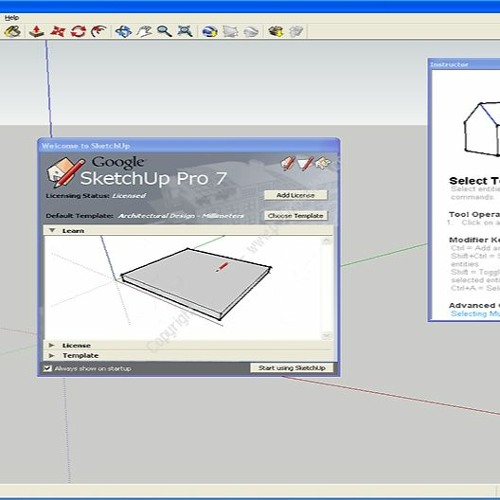Image resolution: width=500 pixels, height=500 pixels.
Task: Select the Zoom magnifier tool
Action: coord(164,32)
